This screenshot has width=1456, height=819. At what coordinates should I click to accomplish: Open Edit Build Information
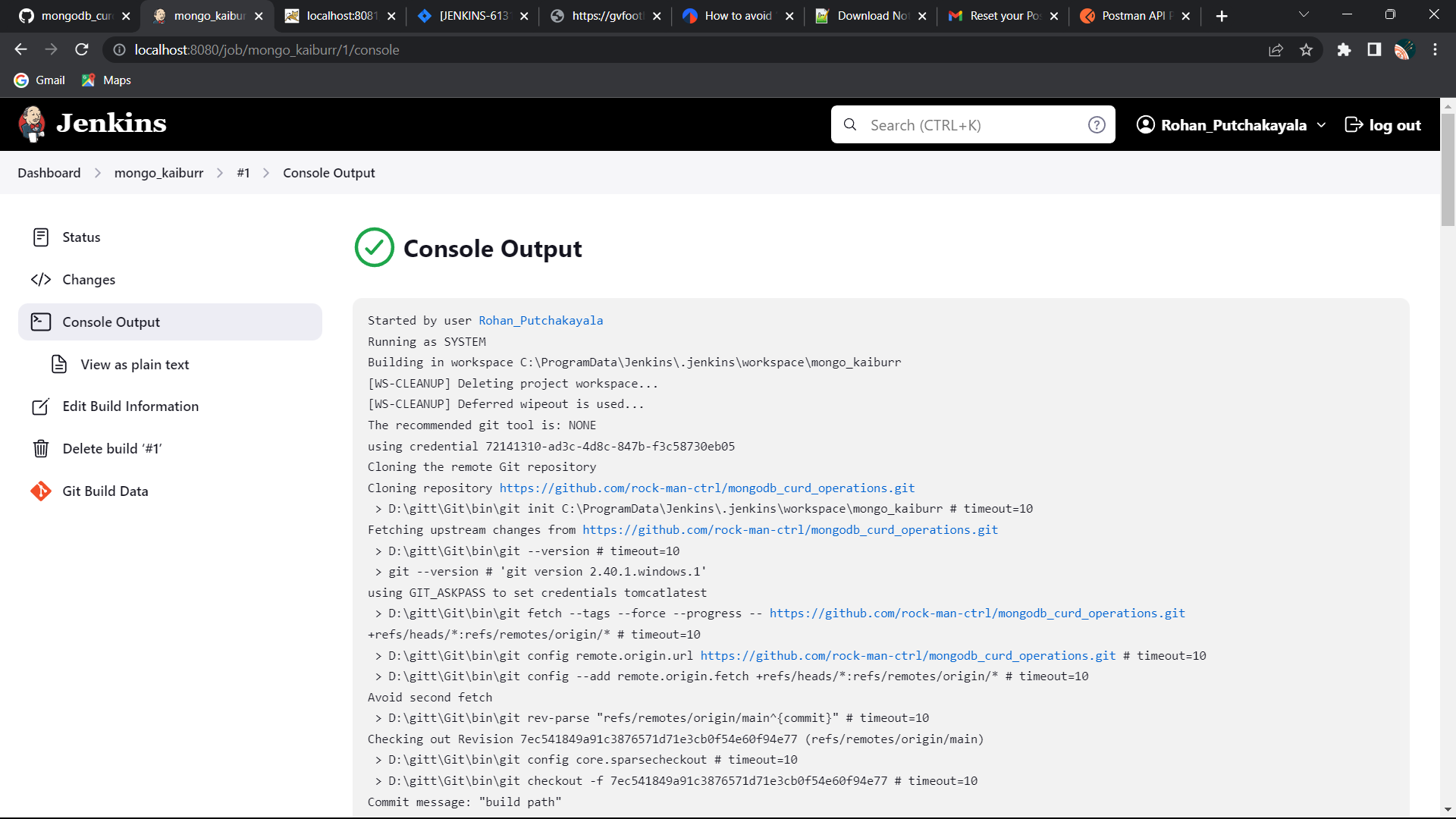pyautogui.click(x=130, y=406)
